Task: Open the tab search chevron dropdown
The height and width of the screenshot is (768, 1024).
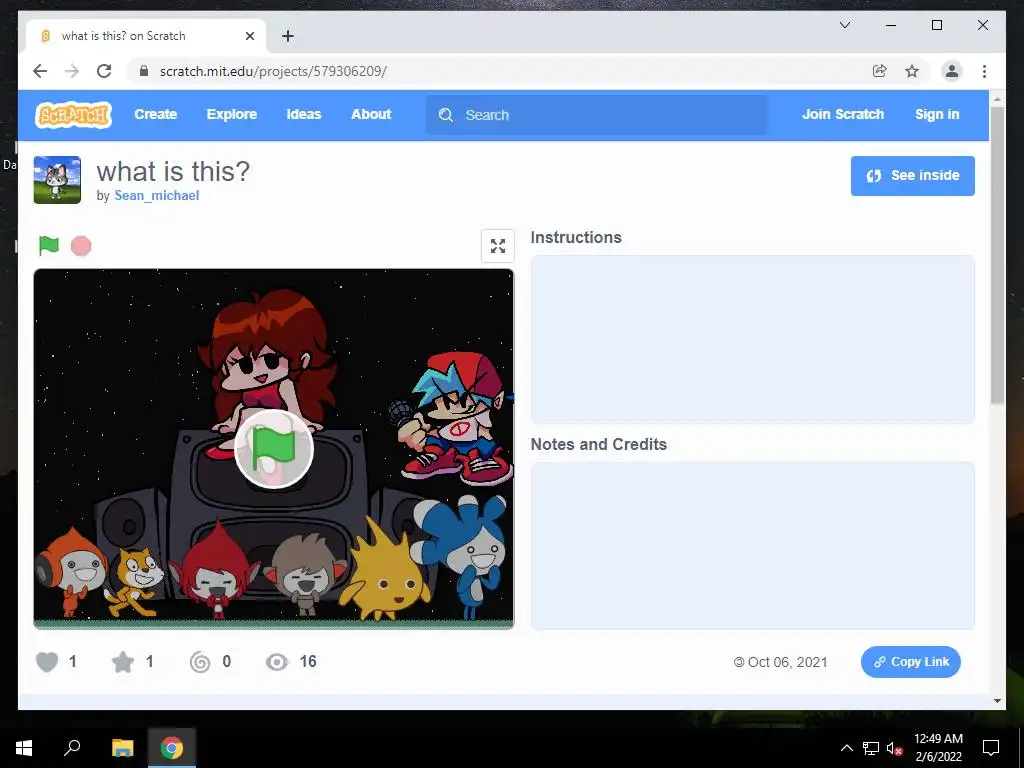Action: 844,25
